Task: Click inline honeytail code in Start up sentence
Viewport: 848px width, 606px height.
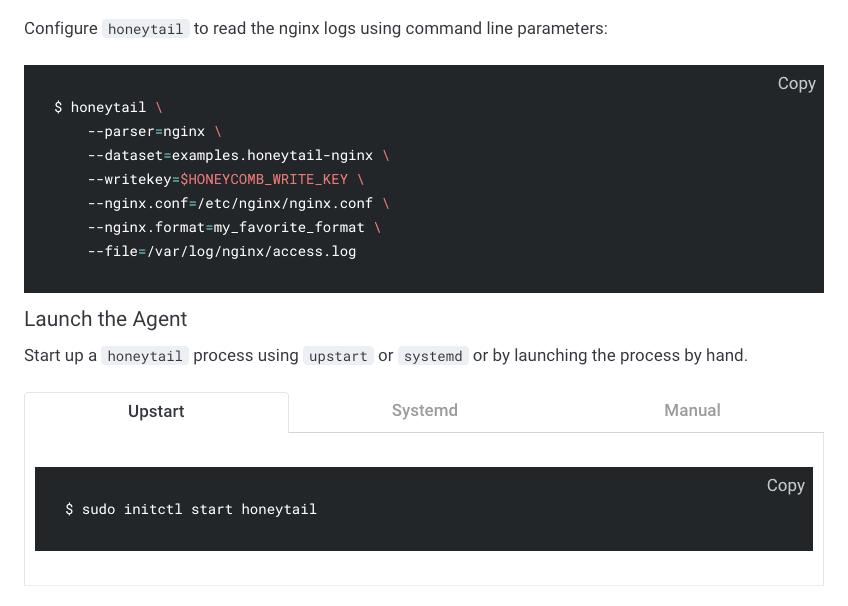Action: pyautogui.click(x=145, y=356)
